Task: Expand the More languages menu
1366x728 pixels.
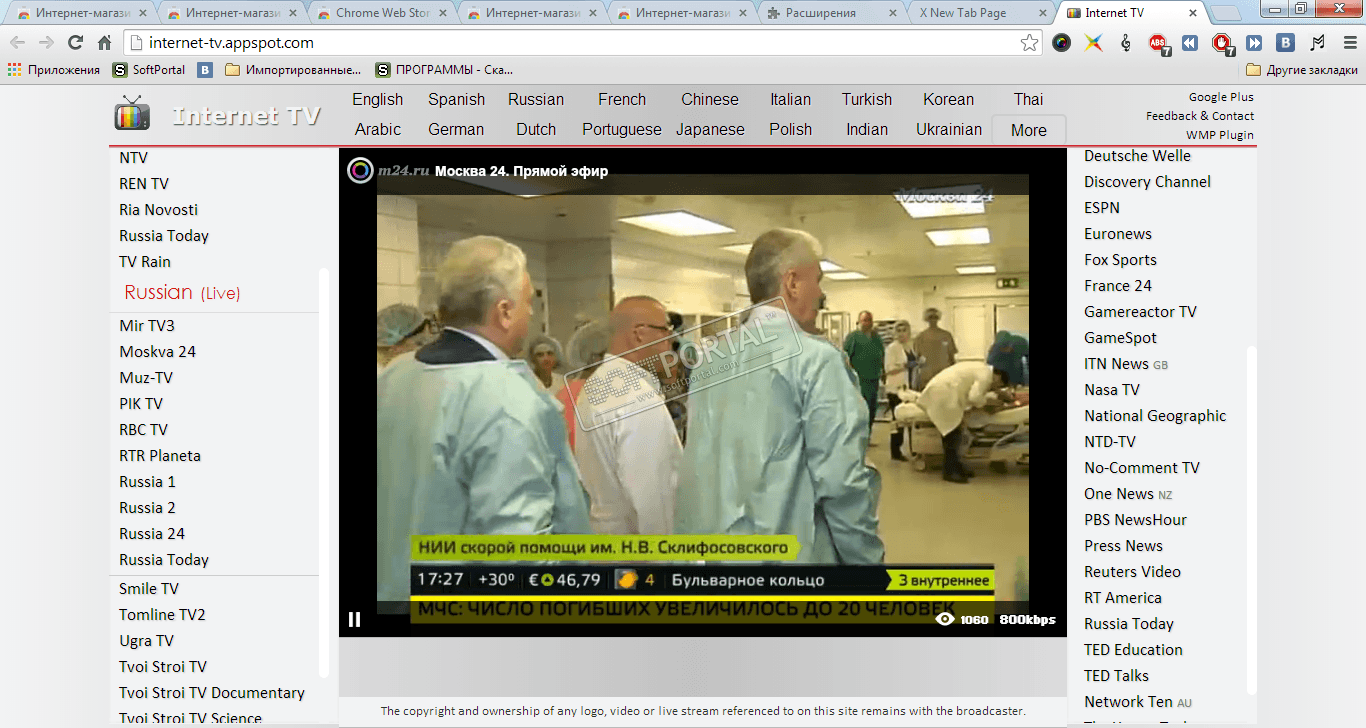Action: click(x=1029, y=130)
